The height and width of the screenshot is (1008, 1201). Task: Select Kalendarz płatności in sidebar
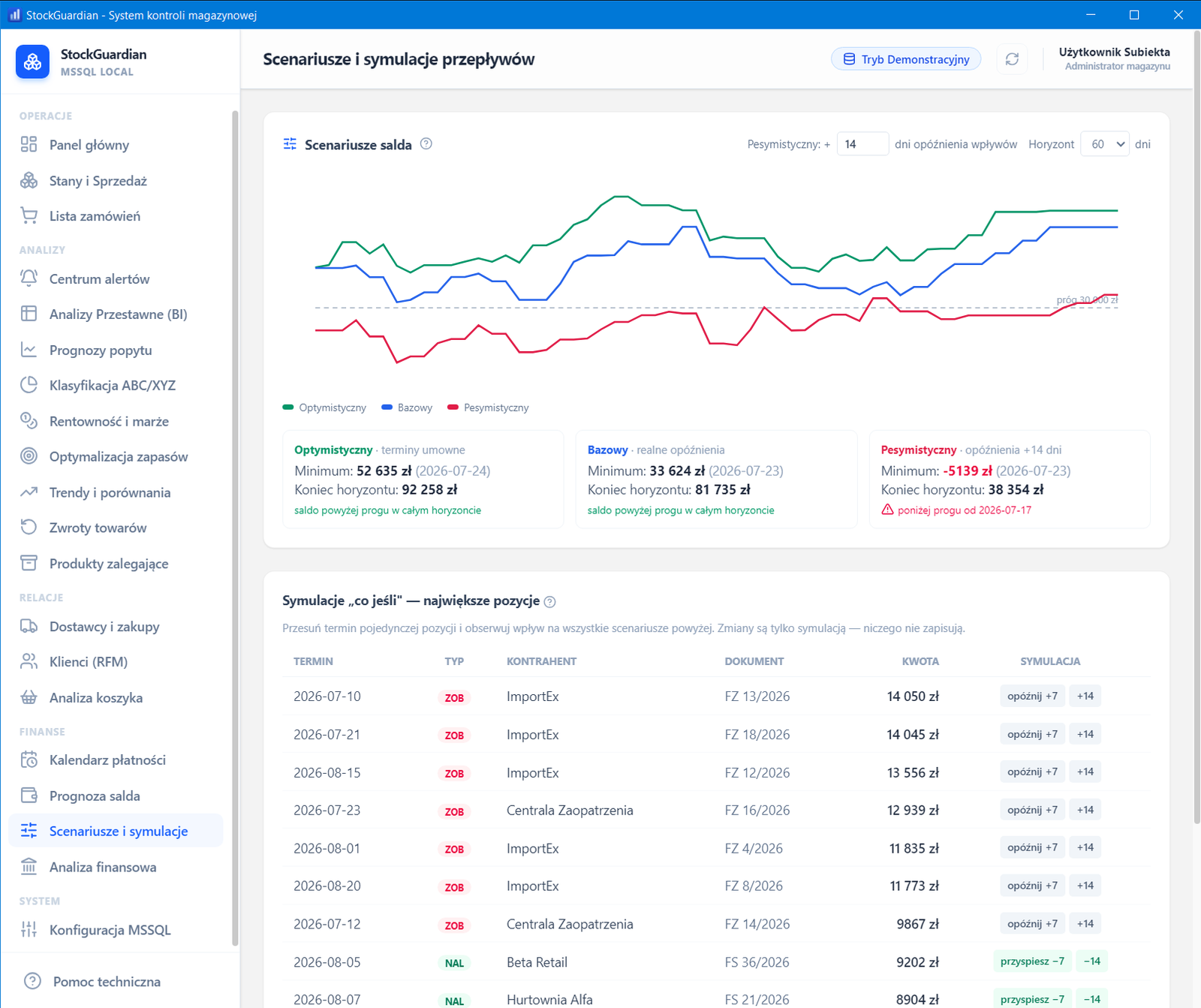coord(116,760)
